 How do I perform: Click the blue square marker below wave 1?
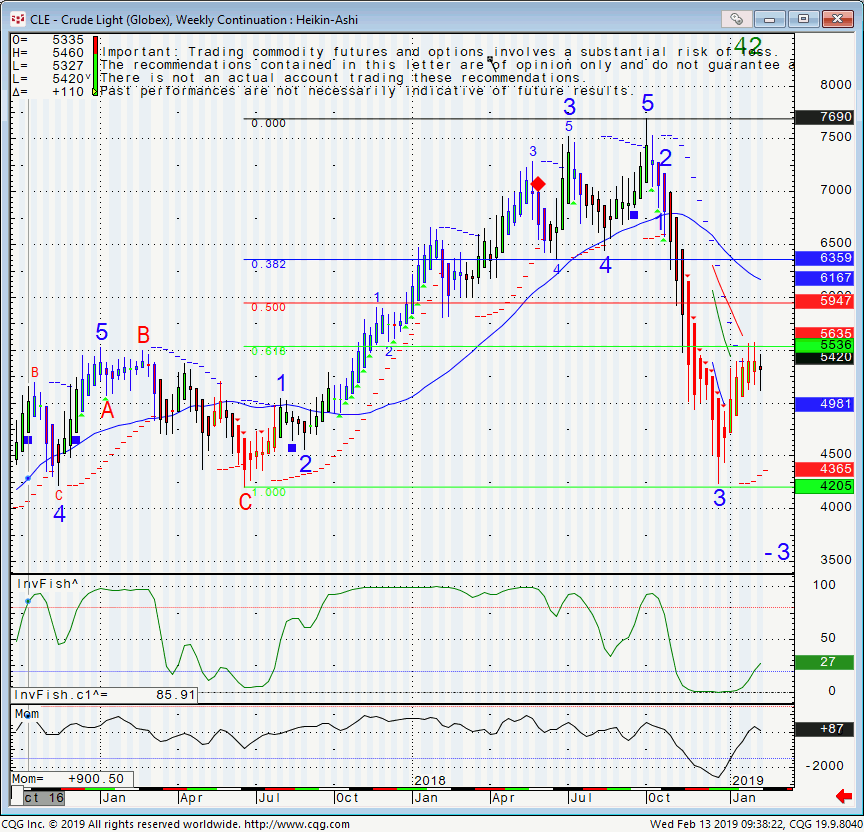tap(291, 448)
